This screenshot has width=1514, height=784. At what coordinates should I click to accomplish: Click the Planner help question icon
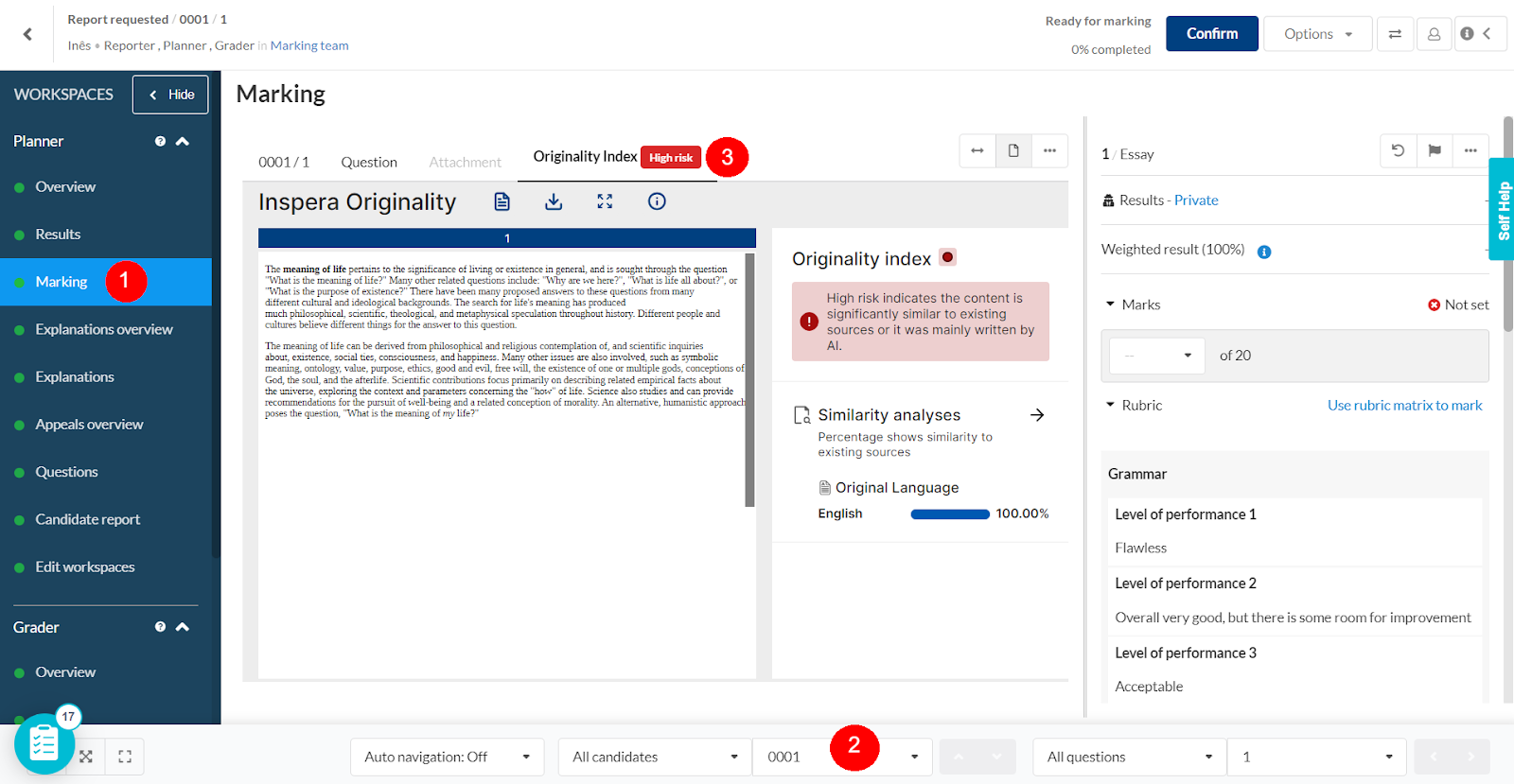(160, 141)
